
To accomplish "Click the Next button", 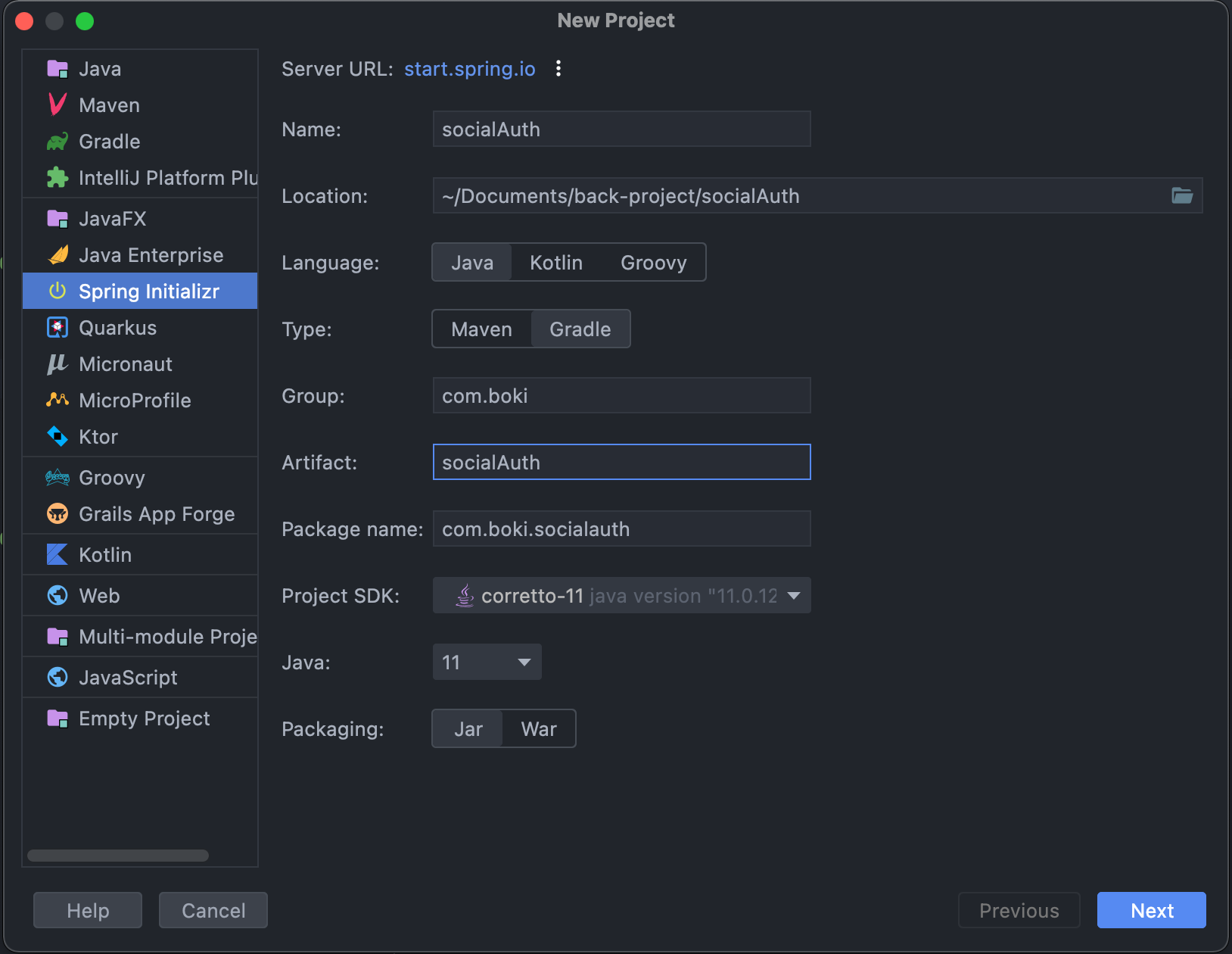I will (1152, 910).
